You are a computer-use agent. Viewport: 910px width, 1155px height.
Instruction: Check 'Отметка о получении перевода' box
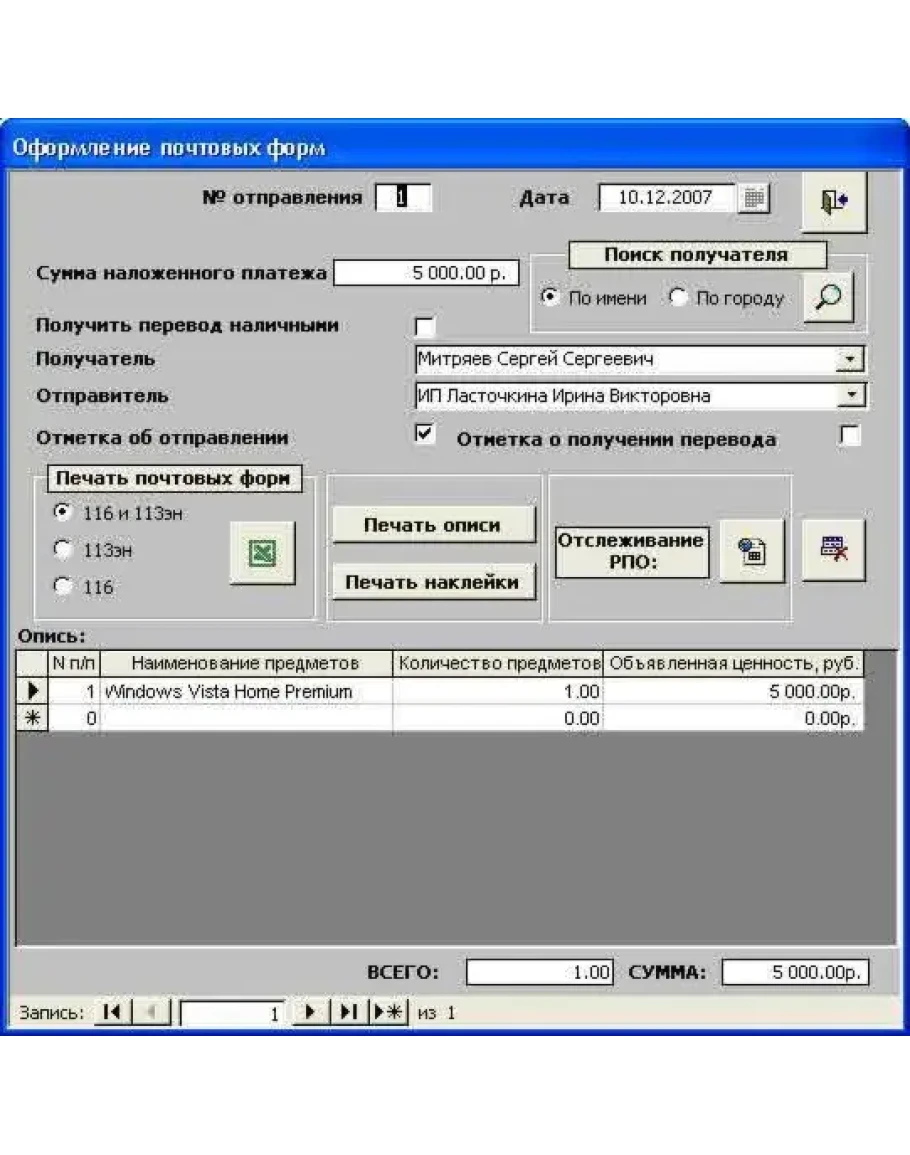(x=849, y=436)
